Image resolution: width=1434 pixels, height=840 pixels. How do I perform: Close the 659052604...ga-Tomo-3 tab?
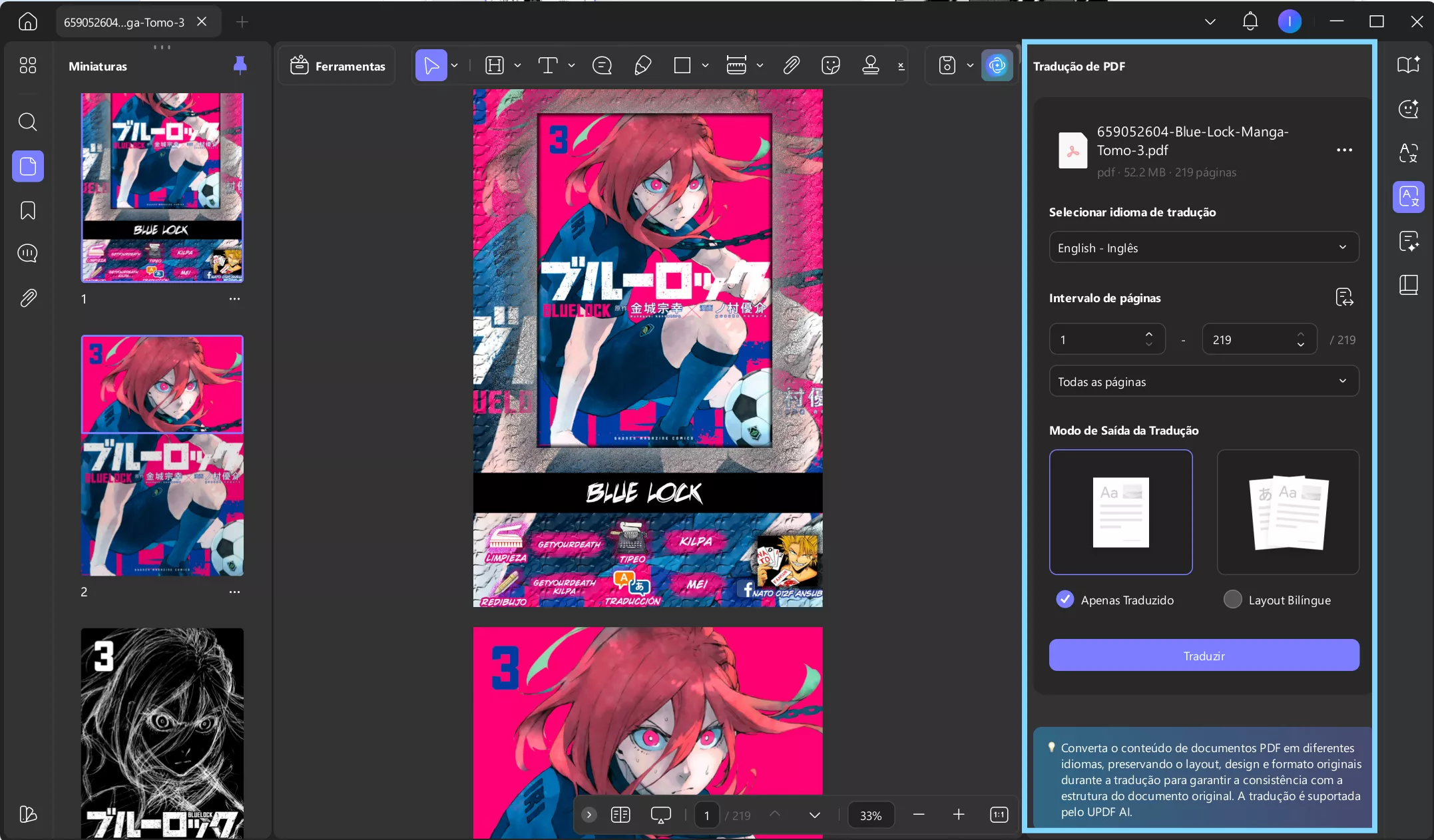pos(202,22)
